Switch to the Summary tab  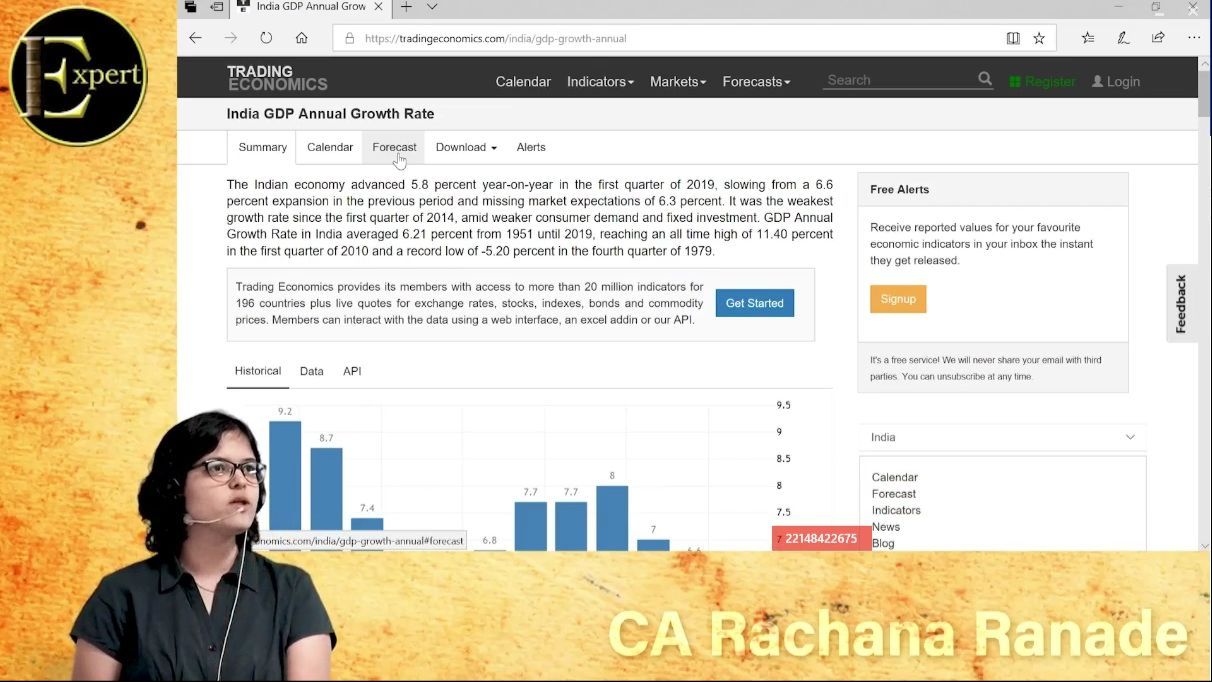click(263, 147)
